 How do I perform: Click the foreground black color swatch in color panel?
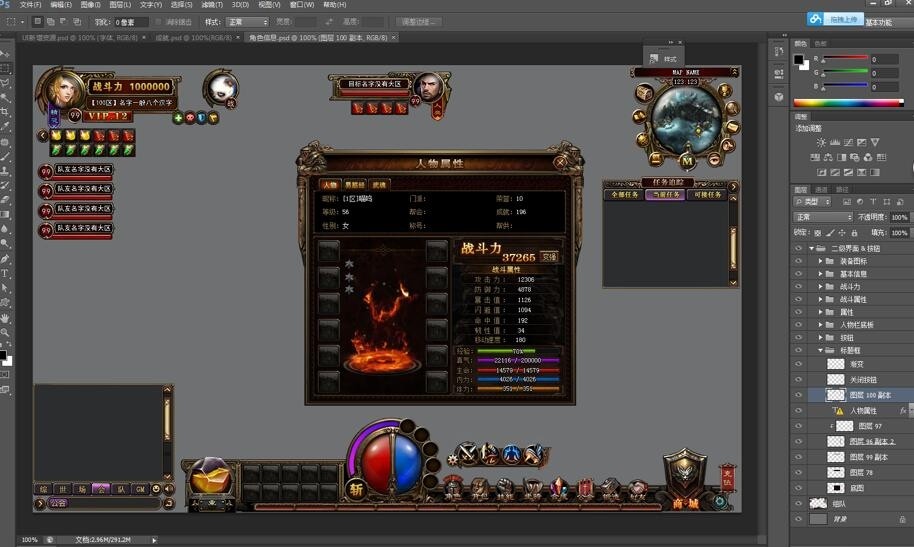coord(799,59)
